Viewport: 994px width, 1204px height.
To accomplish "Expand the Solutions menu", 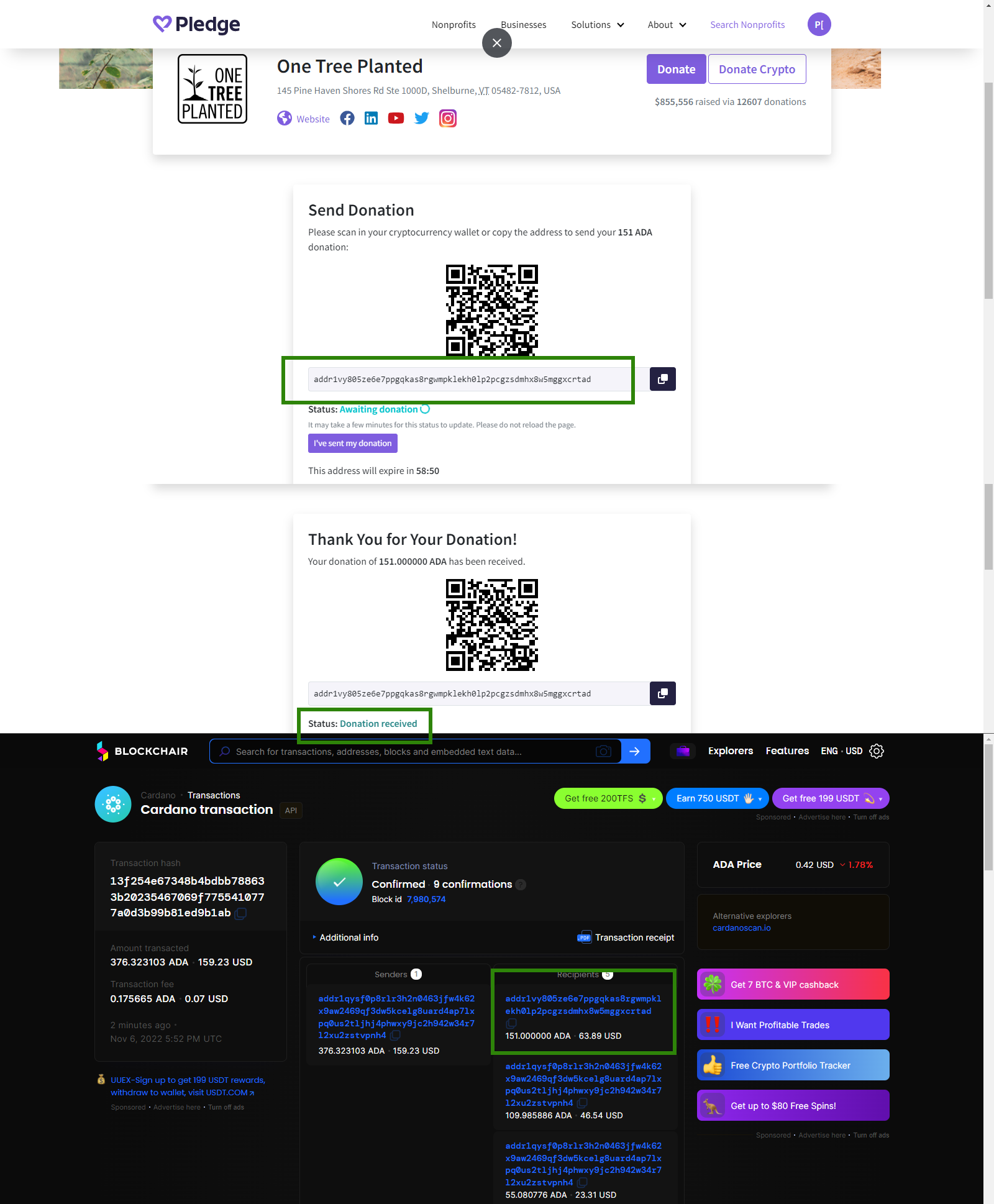I will [x=598, y=25].
